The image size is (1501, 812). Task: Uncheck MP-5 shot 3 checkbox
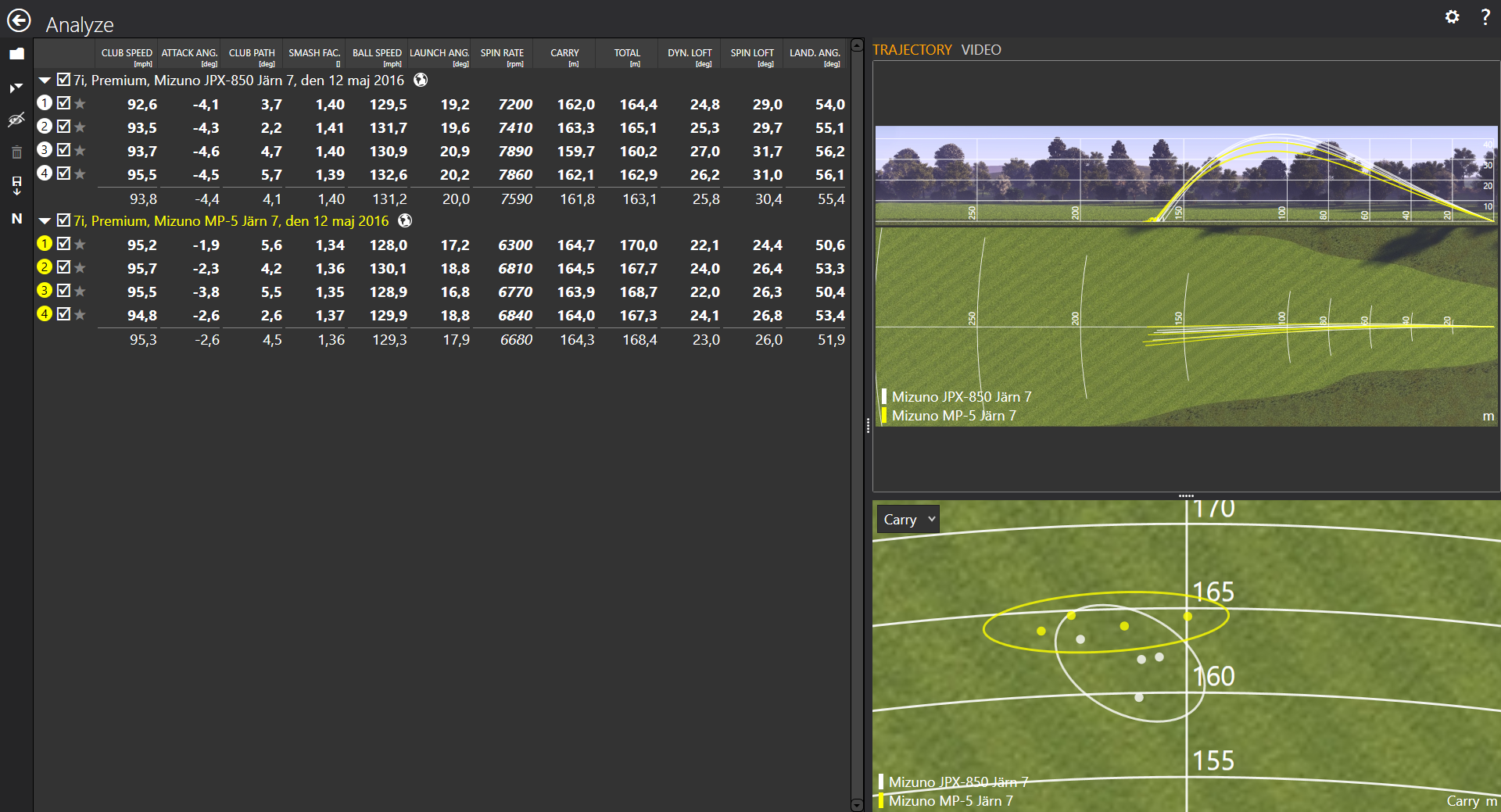tap(63, 290)
